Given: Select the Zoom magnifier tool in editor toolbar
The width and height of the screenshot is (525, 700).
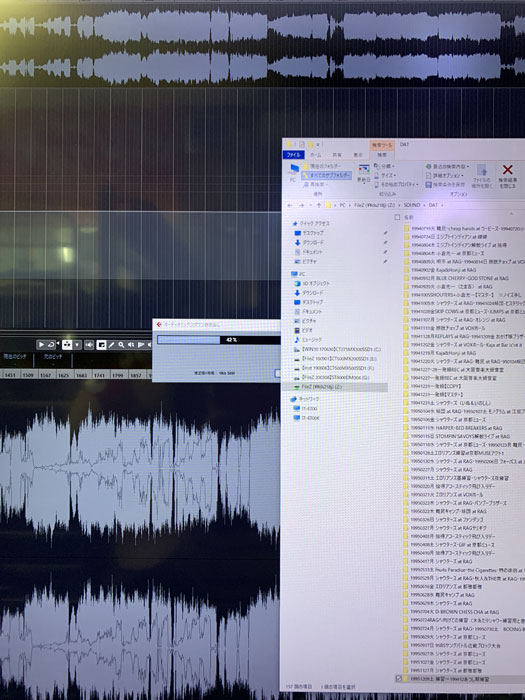Looking at the screenshot, I should click(x=121, y=345).
